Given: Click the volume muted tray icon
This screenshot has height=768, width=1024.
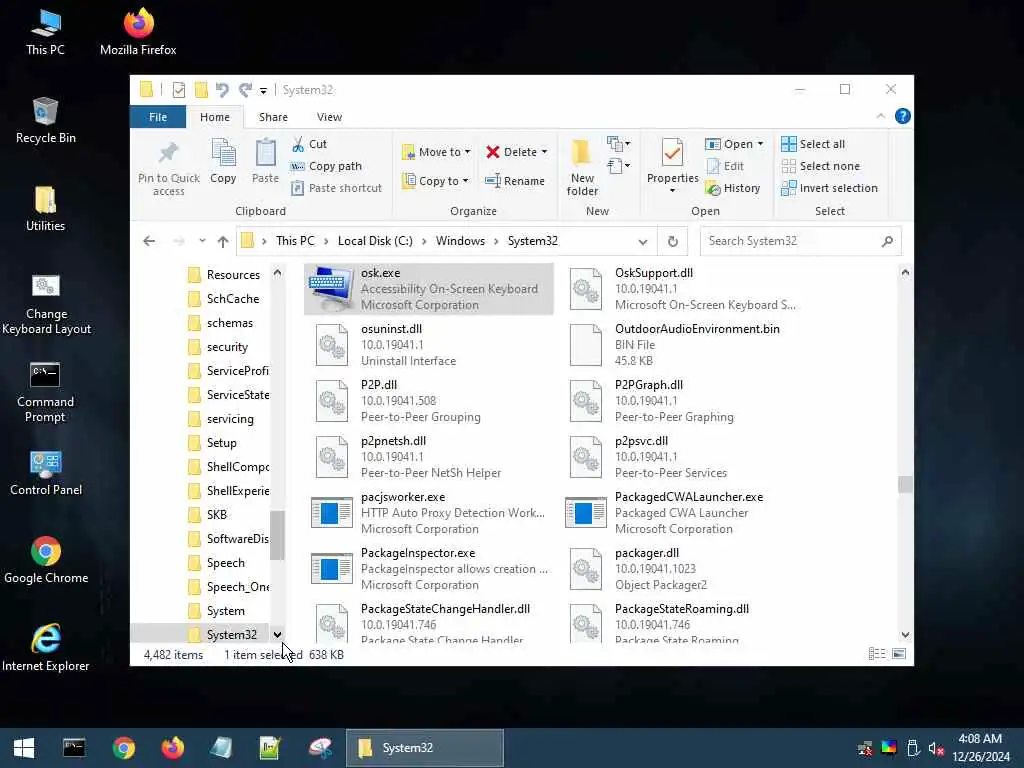Looking at the screenshot, I should 936,748.
